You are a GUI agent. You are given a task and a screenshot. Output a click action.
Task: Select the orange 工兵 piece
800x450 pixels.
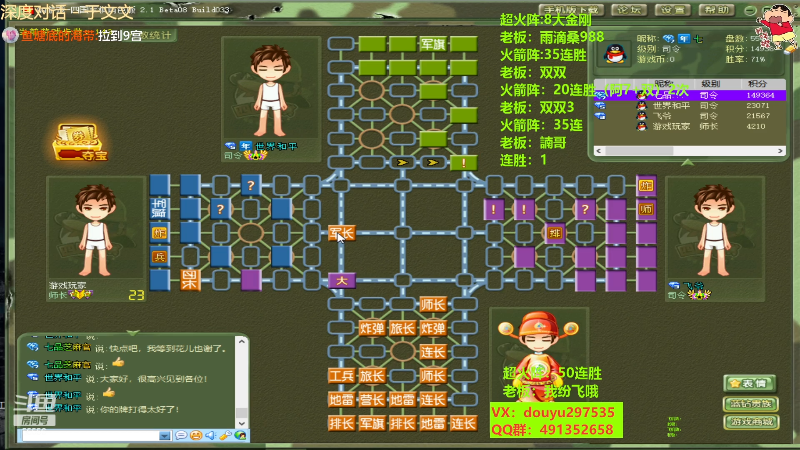tap(341, 376)
